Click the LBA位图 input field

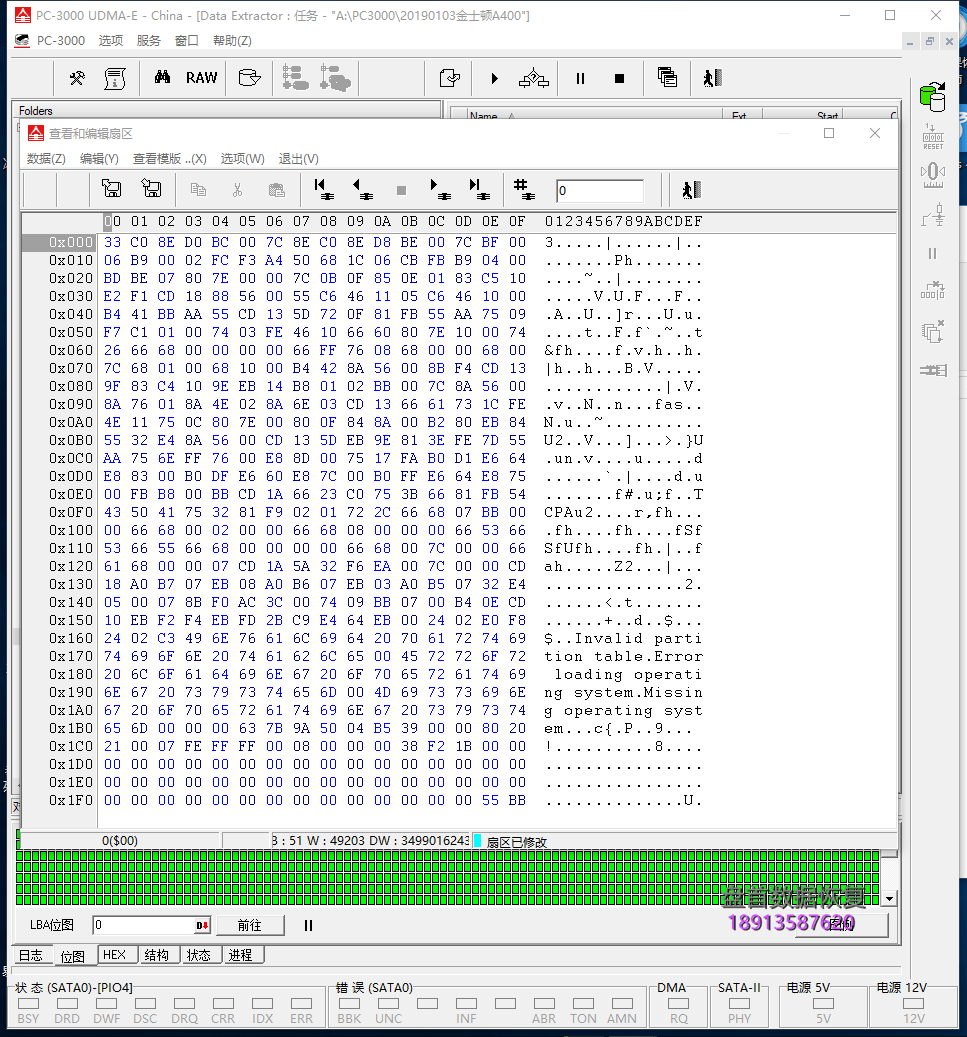tap(144, 925)
